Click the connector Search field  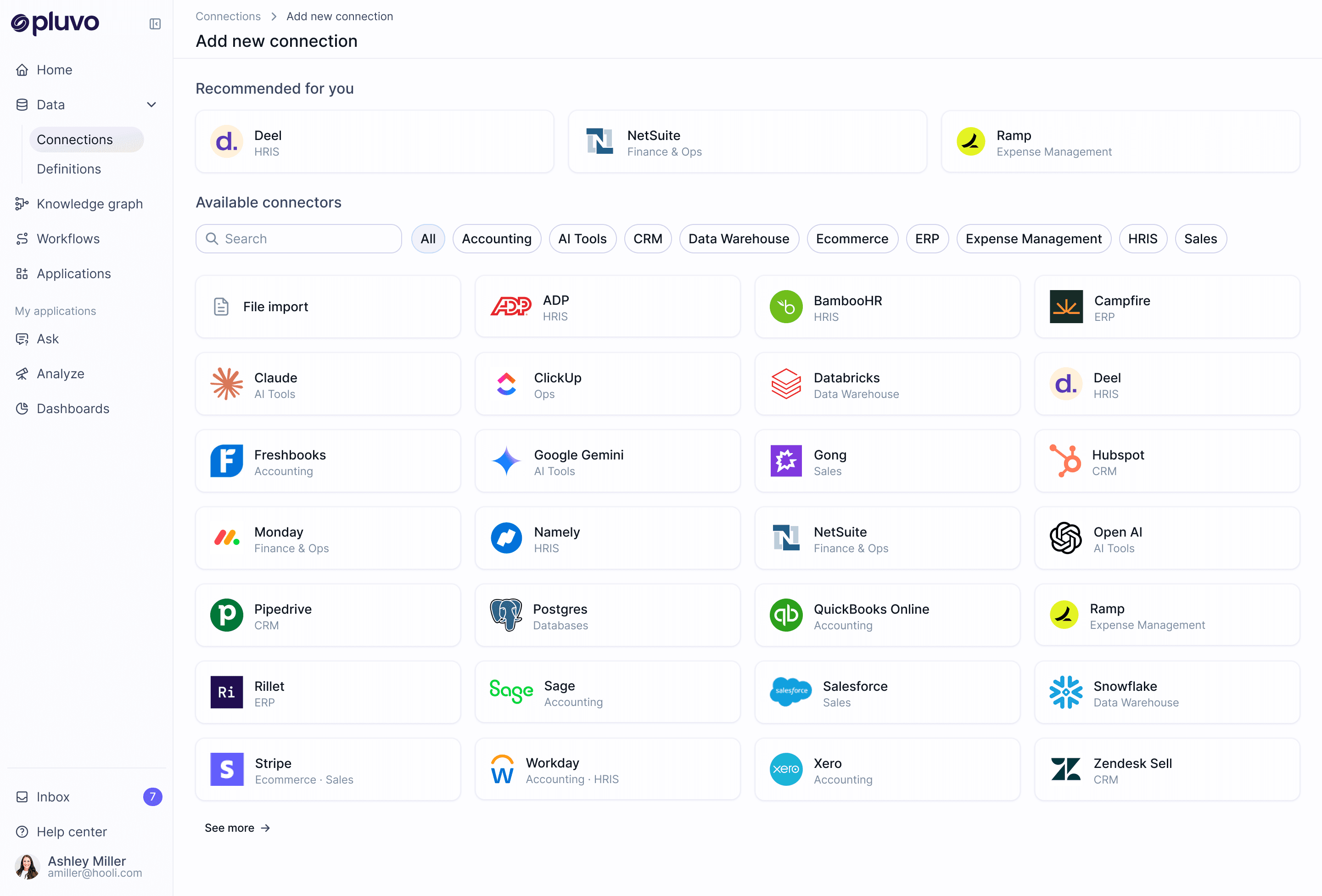[299, 239]
